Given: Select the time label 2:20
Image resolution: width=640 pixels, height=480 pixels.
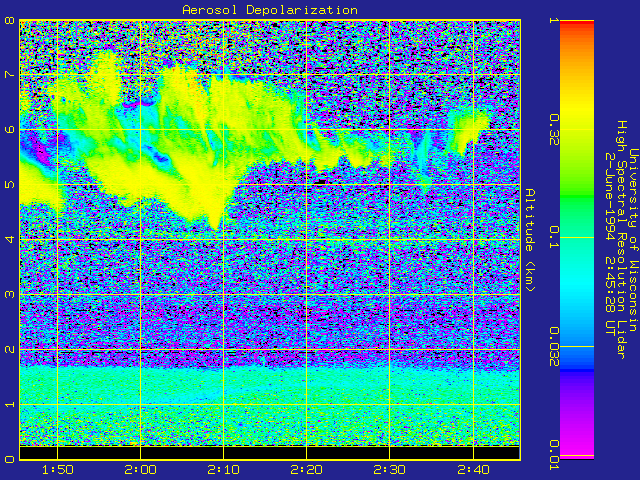Looking at the screenshot, I should pos(307,470).
